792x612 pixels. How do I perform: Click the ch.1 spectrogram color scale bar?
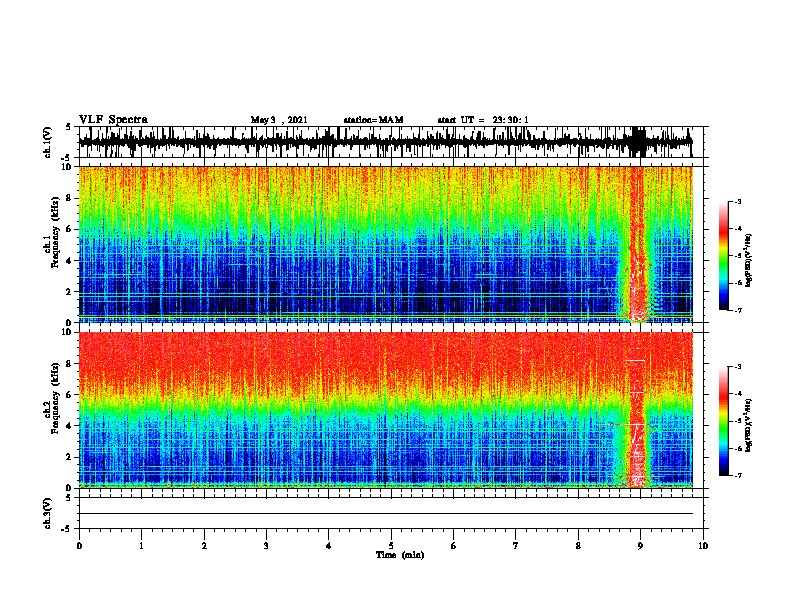(x=724, y=256)
